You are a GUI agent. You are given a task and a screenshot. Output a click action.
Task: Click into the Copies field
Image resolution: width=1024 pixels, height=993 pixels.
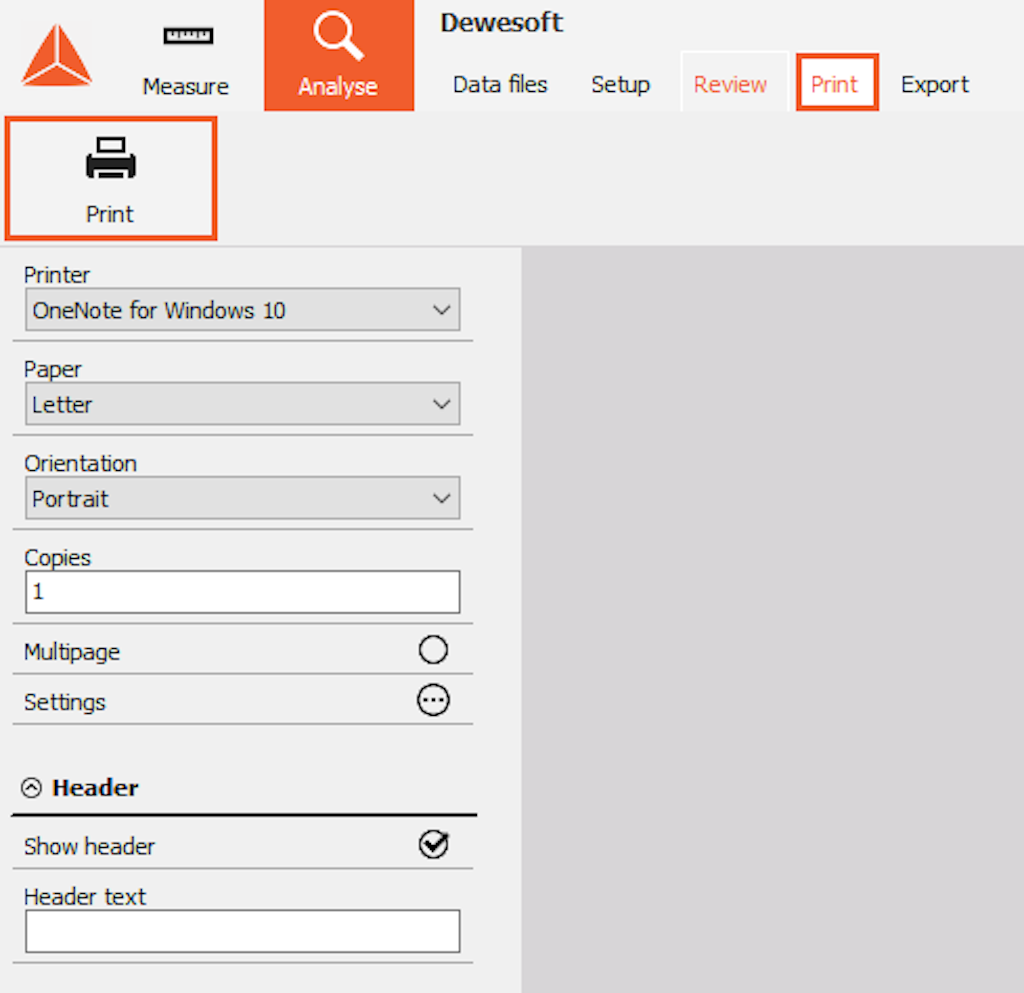tap(242, 592)
